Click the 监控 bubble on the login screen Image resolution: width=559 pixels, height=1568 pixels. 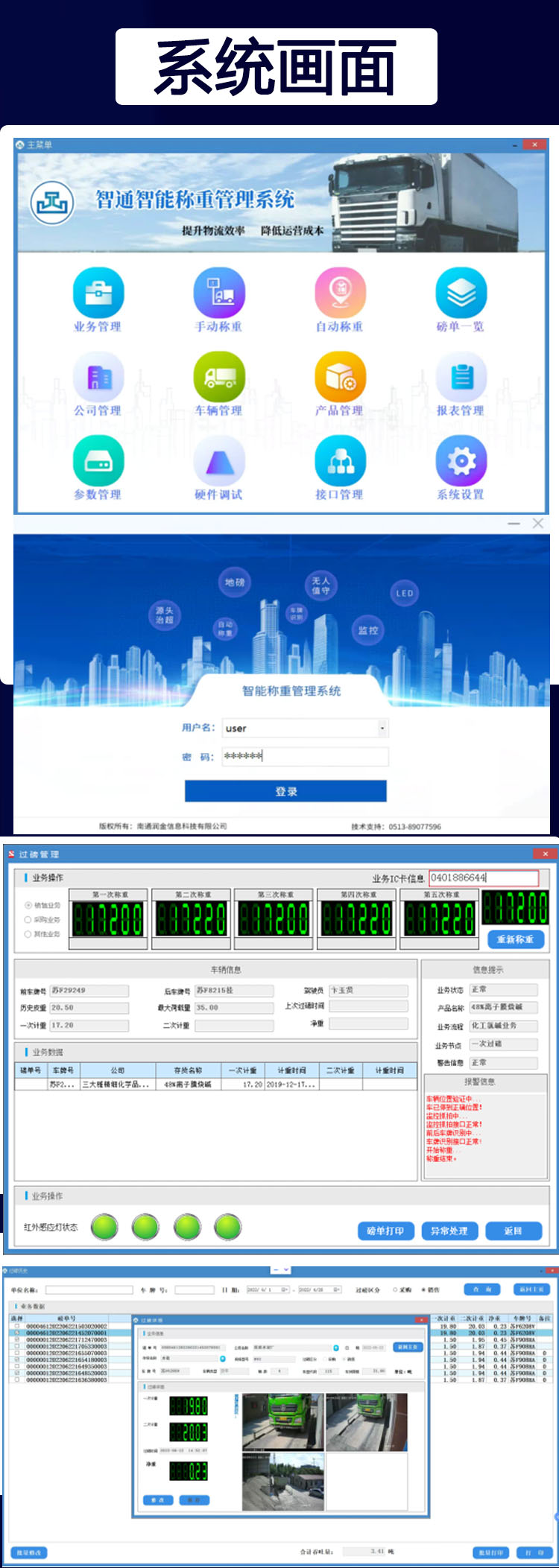coord(368,630)
